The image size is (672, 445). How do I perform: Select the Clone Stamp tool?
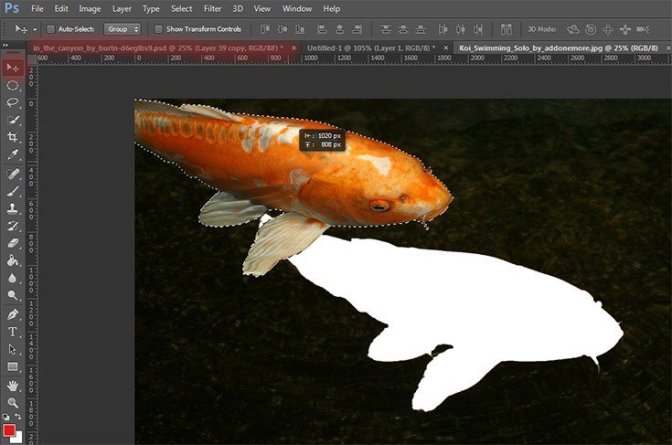[12, 208]
